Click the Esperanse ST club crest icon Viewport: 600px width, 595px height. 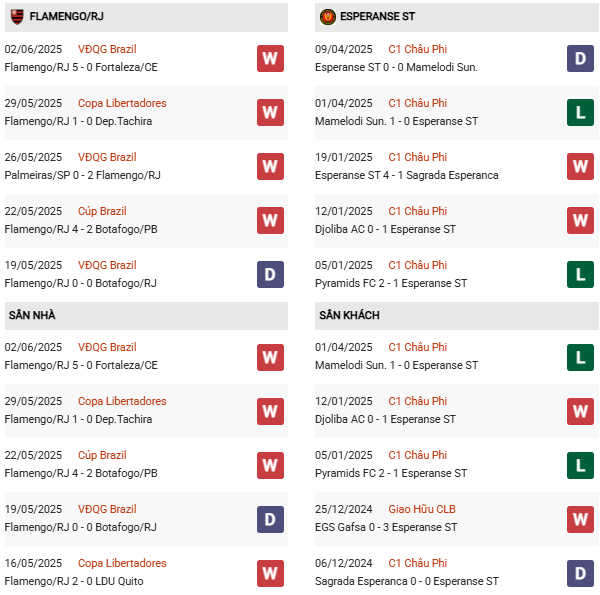tap(327, 17)
